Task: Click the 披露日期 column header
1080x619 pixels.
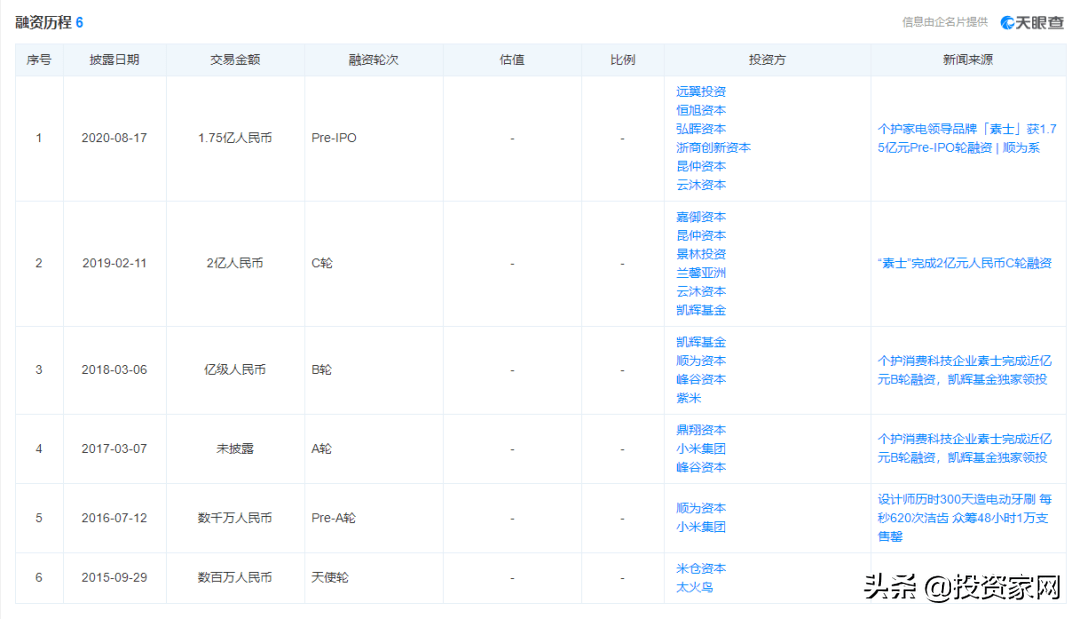Action: (114, 60)
